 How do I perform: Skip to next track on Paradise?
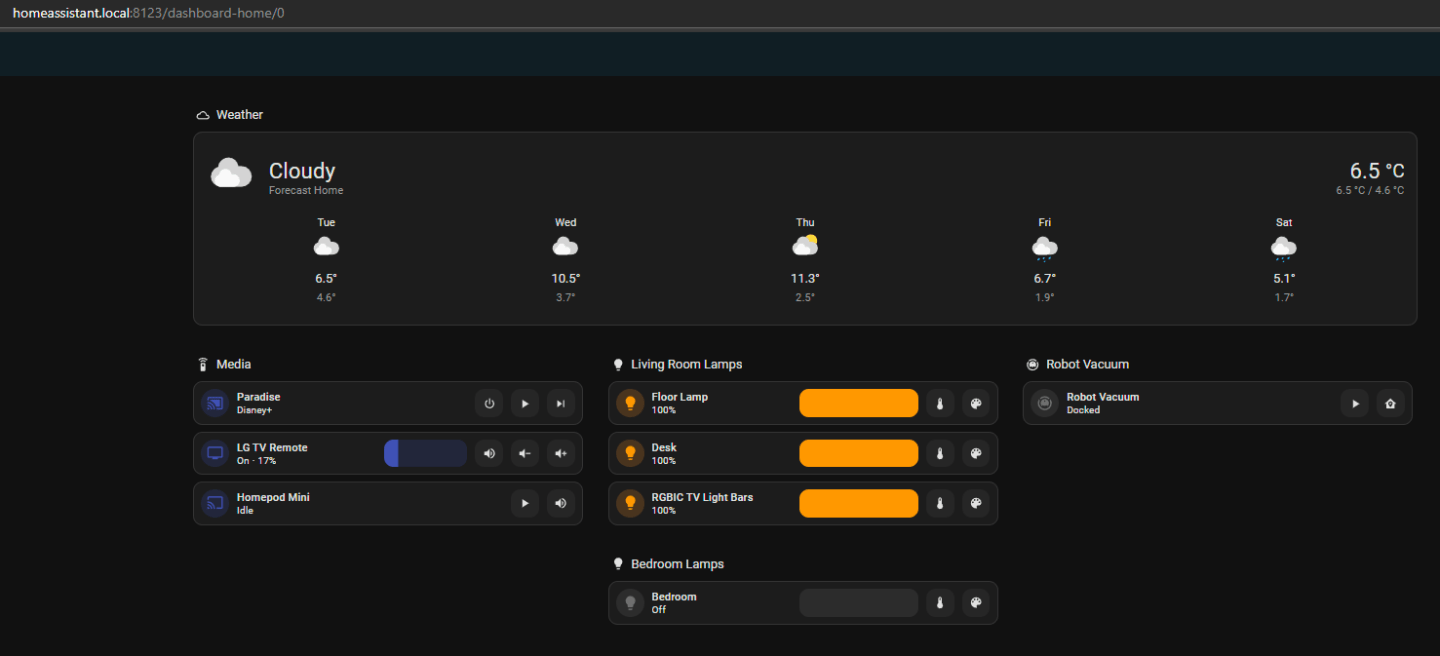coord(561,404)
